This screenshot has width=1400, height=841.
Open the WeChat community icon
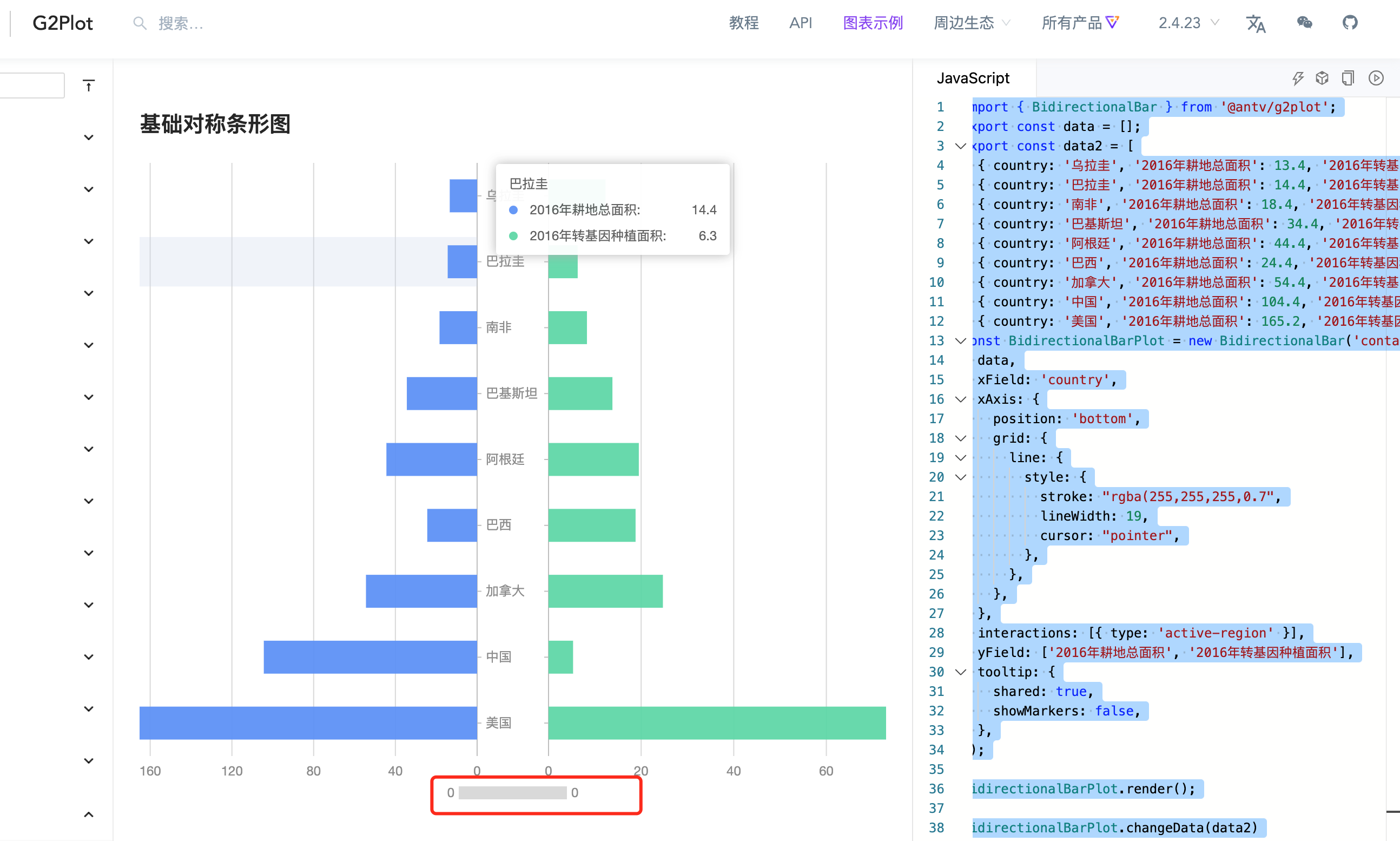[1304, 23]
